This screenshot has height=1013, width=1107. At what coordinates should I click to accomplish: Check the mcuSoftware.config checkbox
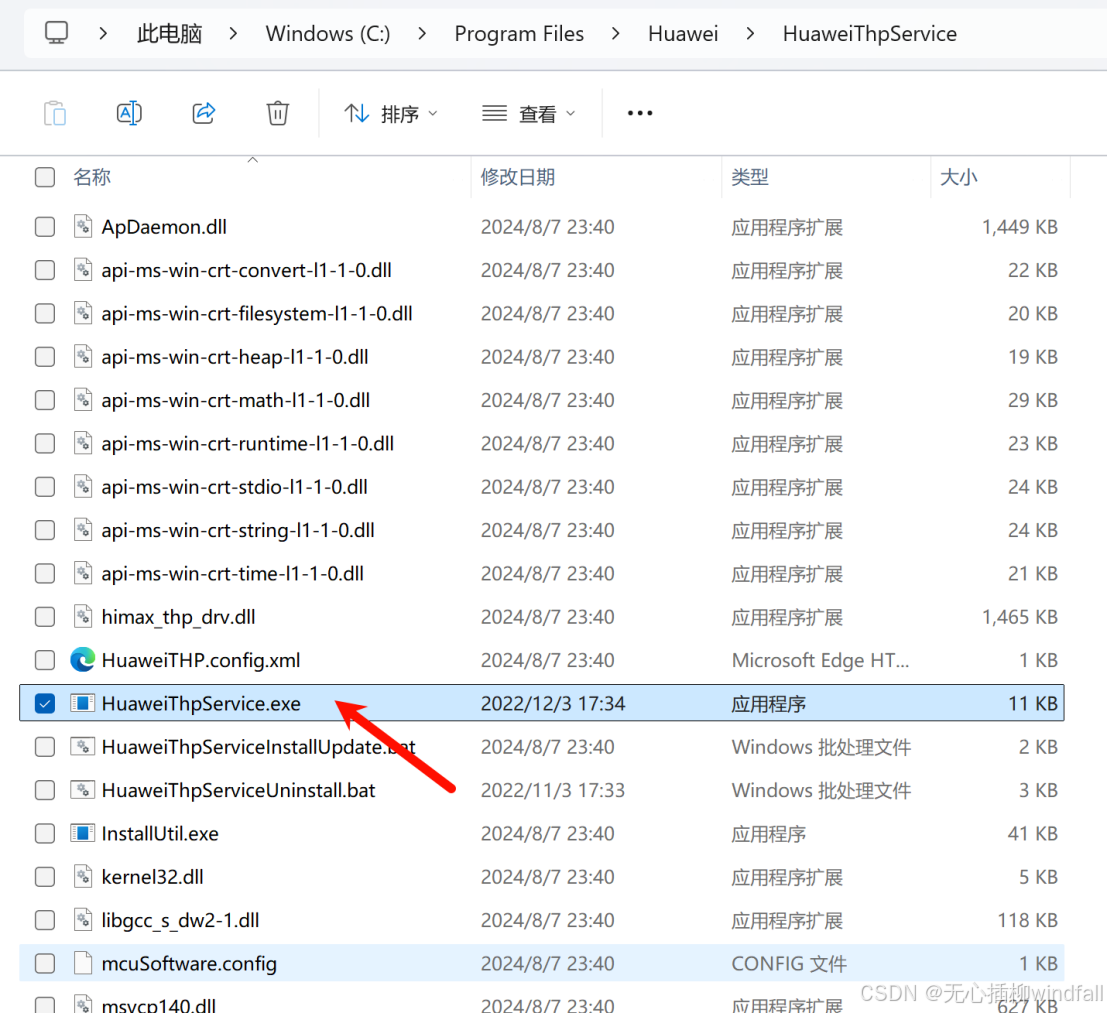(45, 964)
